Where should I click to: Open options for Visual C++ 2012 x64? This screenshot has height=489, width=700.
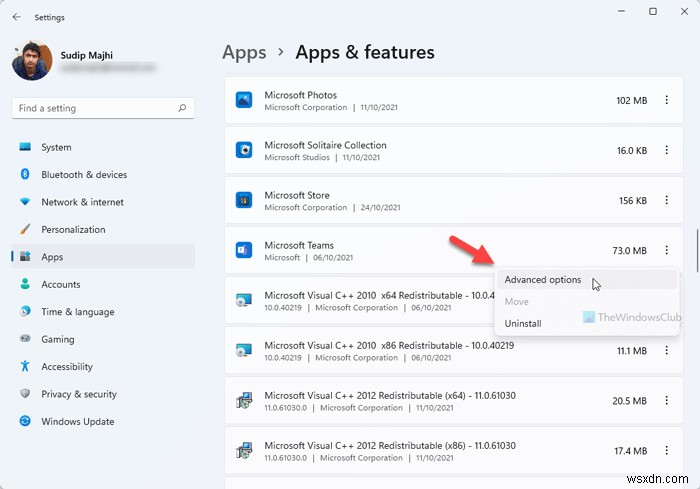coord(667,400)
